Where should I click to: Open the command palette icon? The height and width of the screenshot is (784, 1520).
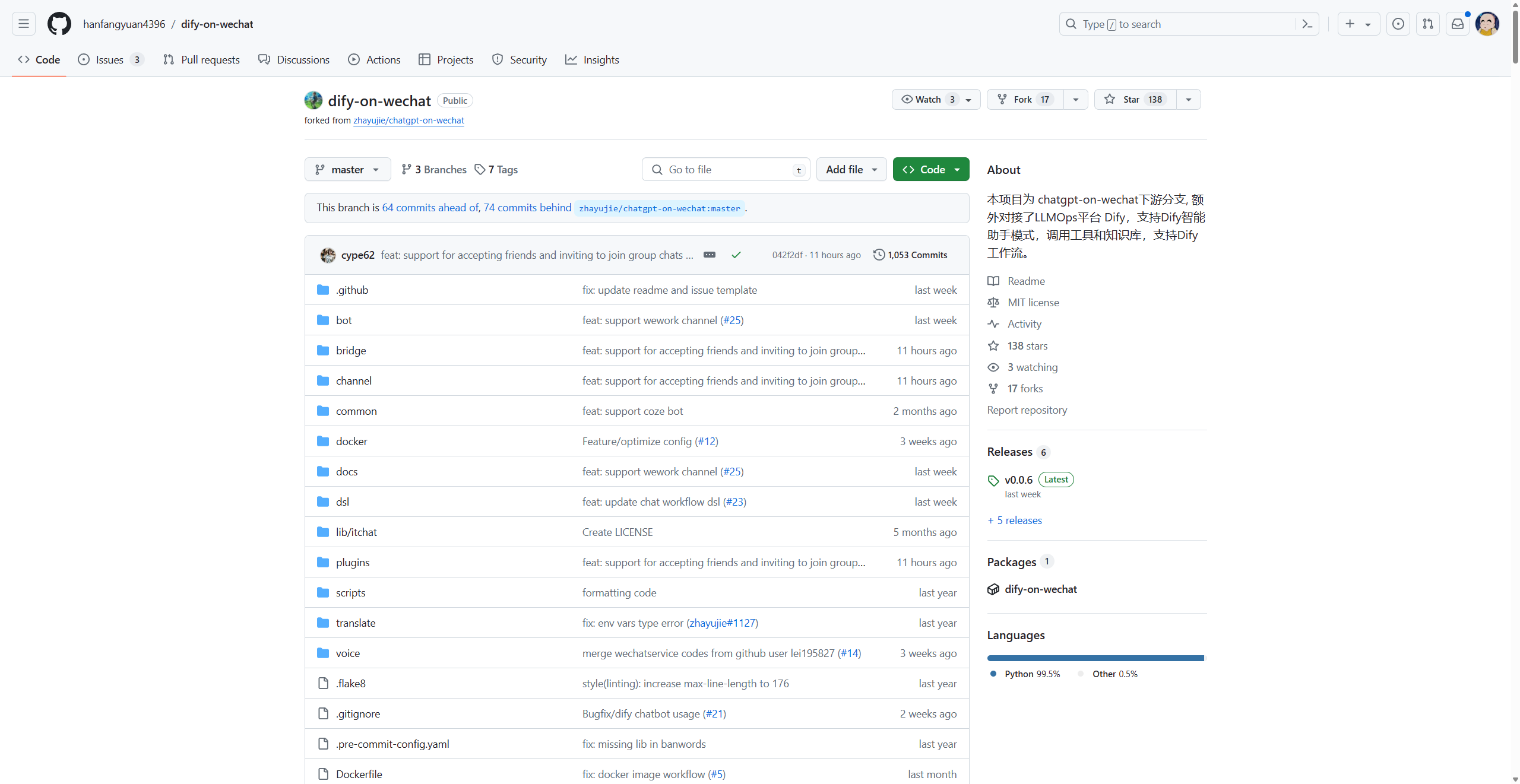(x=1307, y=24)
